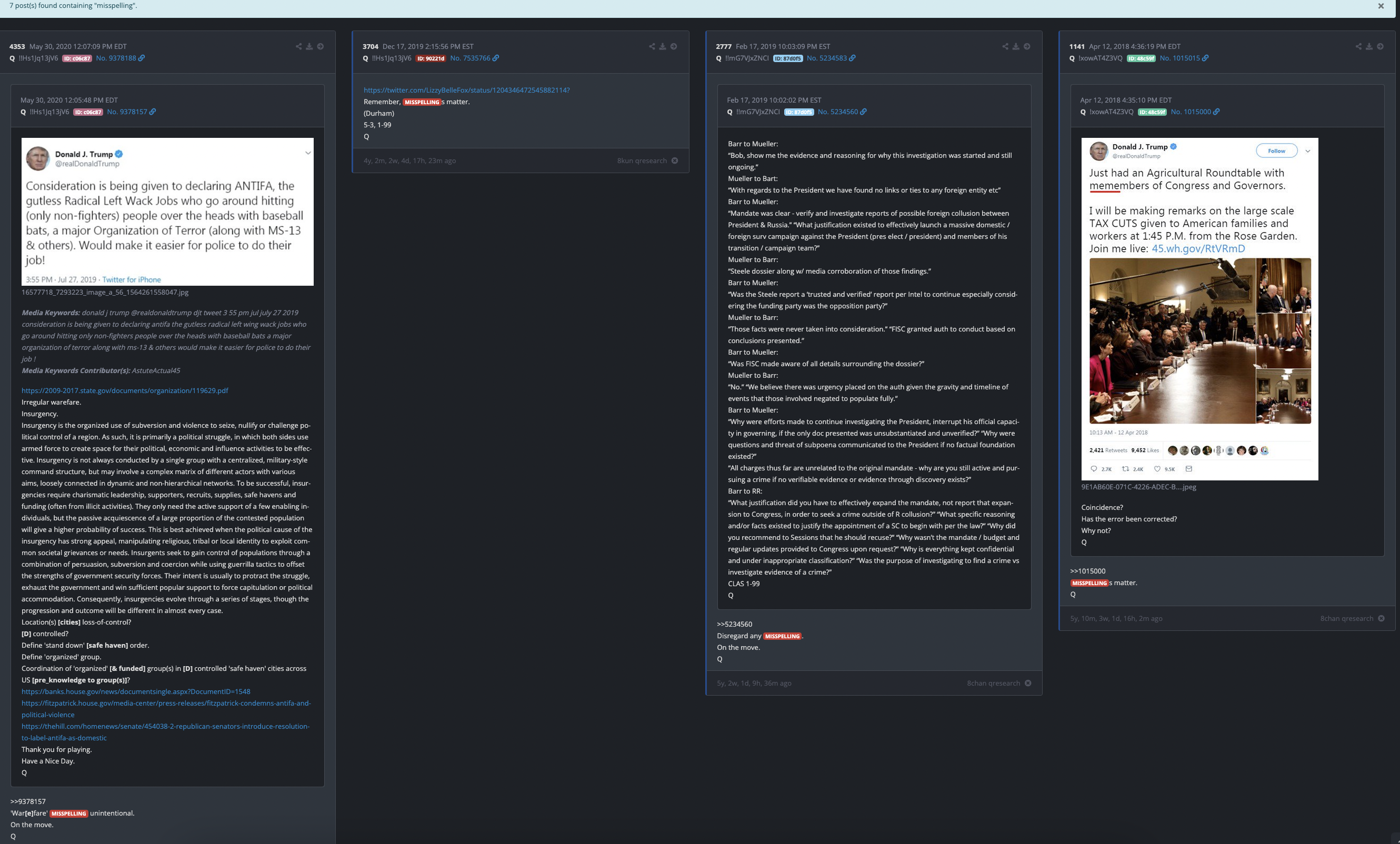Download post 2777

[x=1016, y=47]
